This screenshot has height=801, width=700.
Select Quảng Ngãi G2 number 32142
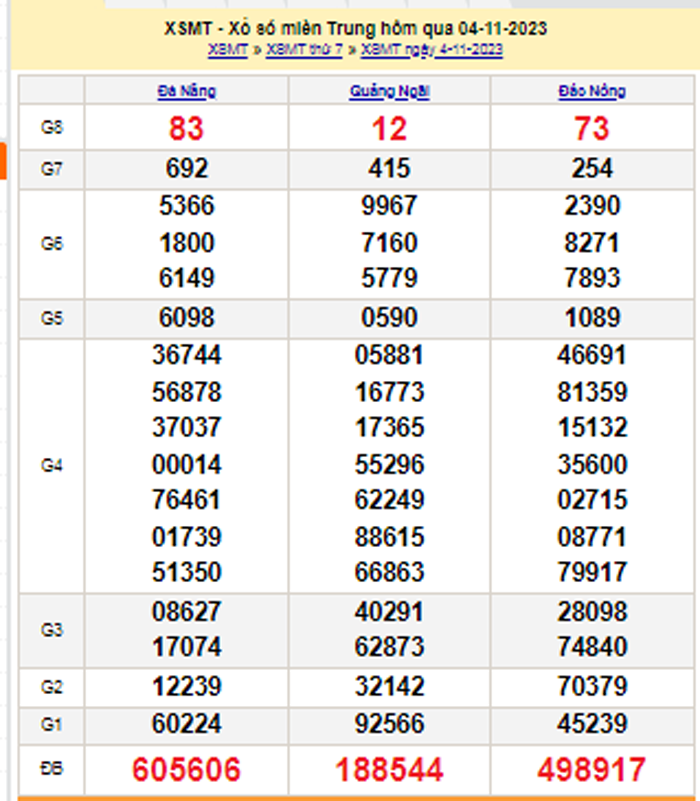(389, 687)
